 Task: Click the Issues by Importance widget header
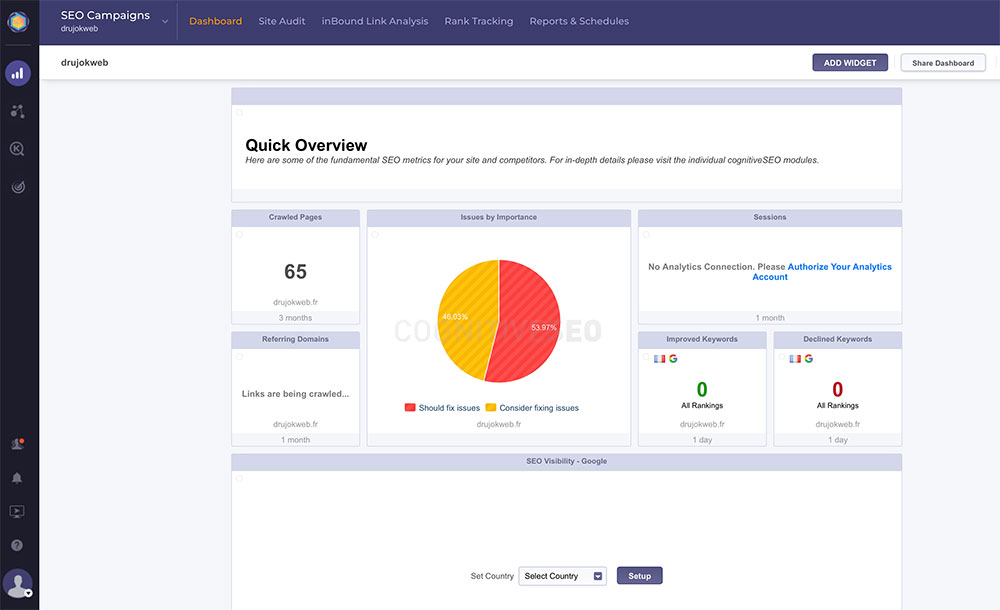coord(499,218)
